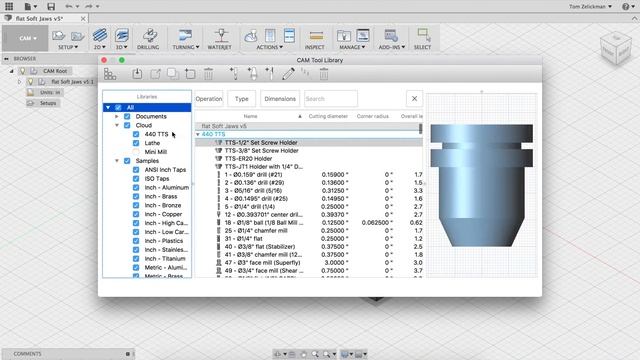Collapse the 440 TTS group in the tool list

[x=198, y=134]
